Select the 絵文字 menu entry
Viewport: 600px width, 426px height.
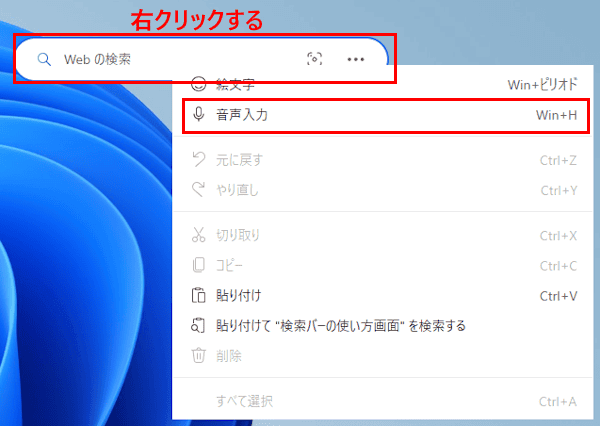[384, 84]
